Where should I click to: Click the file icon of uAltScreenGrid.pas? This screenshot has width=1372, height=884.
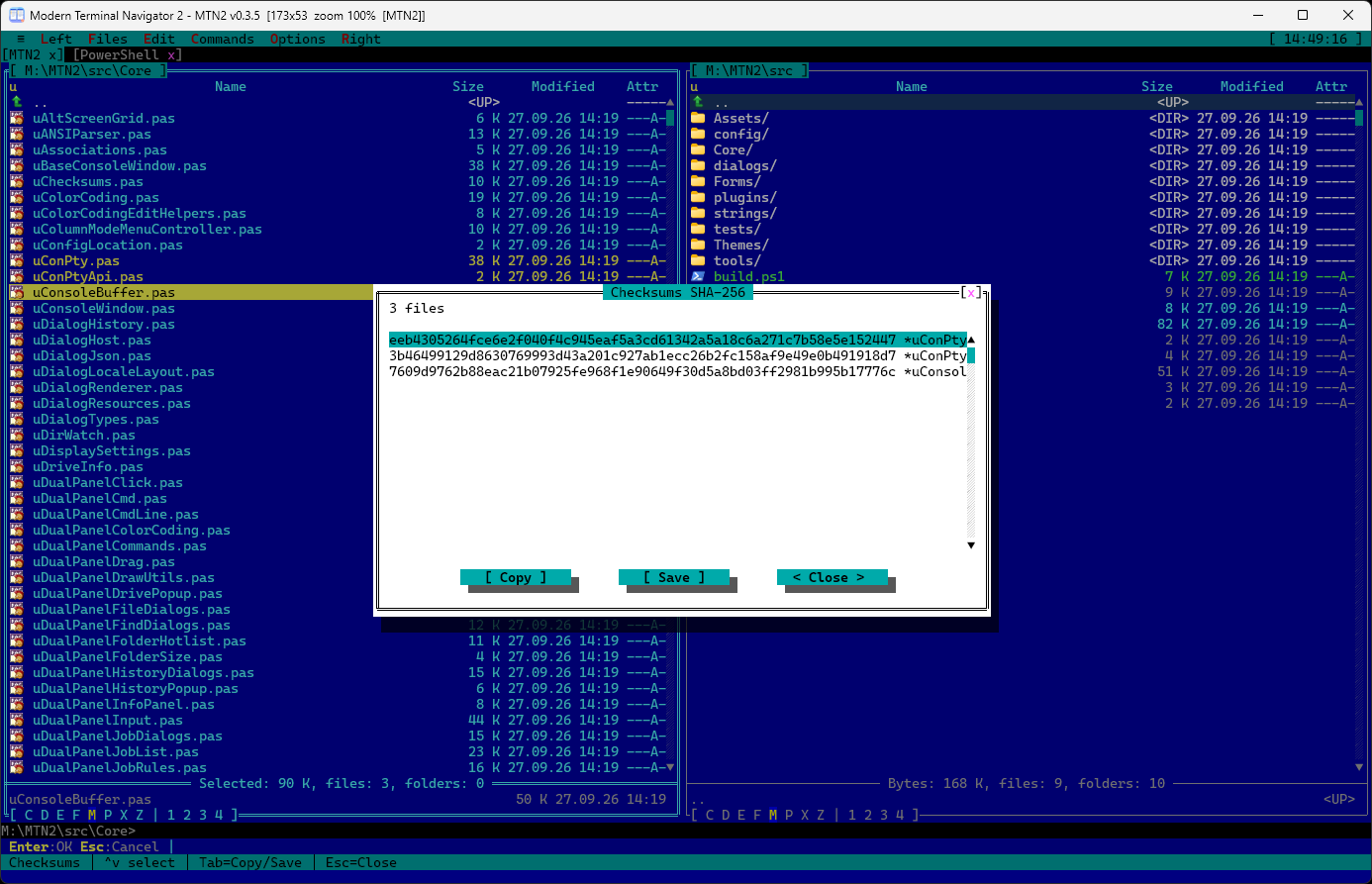(x=16, y=118)
